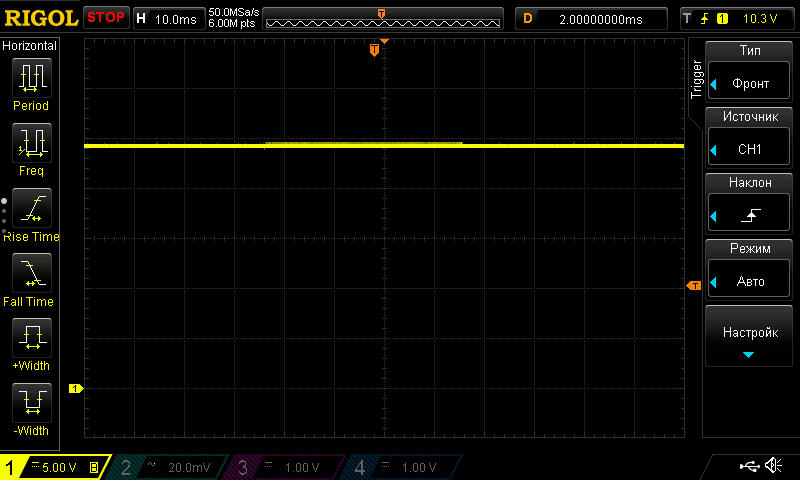Expand the Настройк settings submenu
Screen dimensions: 800x480
[750, 338]
